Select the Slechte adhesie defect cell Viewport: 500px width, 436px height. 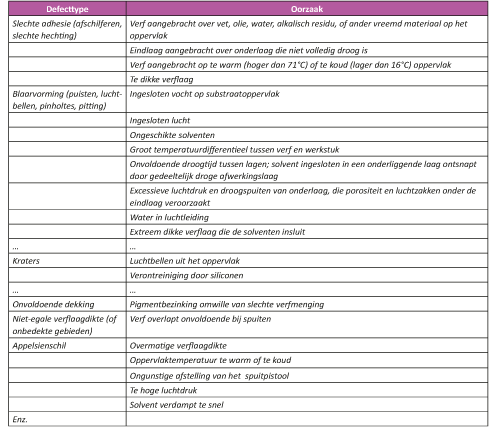(67, 29)
